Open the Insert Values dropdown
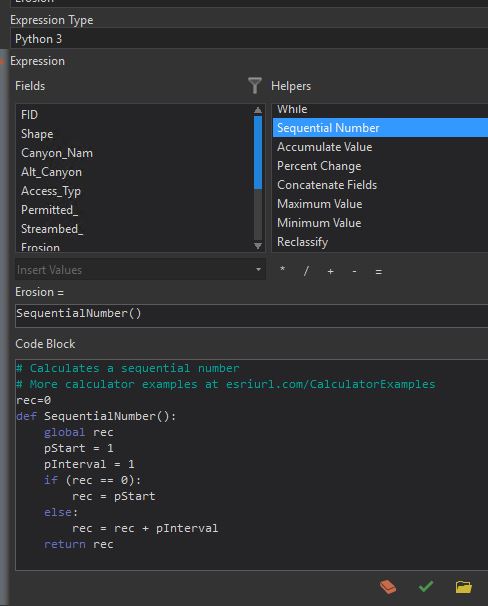 (140, 269)
